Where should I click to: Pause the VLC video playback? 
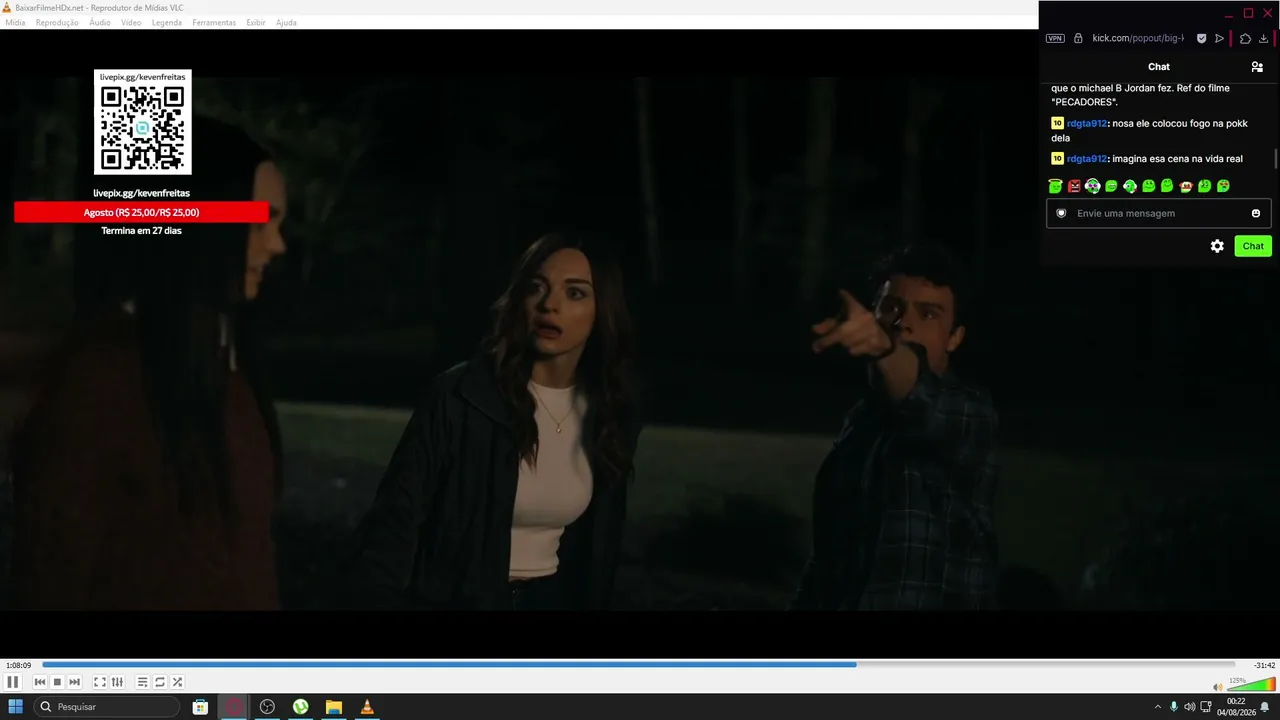[x=13, y=682]
